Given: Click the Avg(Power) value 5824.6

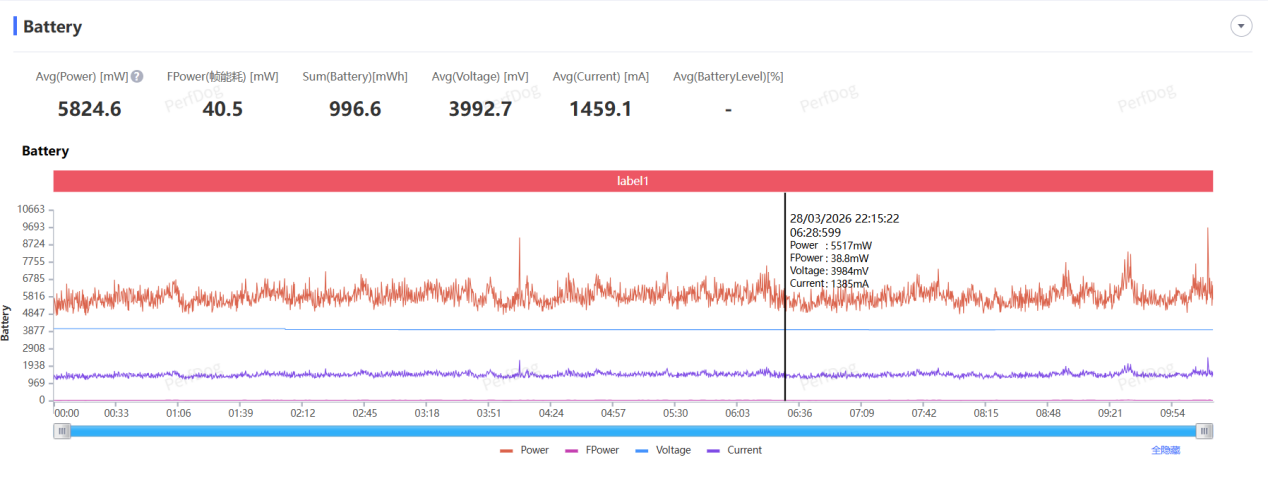Looking at the screenshot, I should click(x=89, y=109).
